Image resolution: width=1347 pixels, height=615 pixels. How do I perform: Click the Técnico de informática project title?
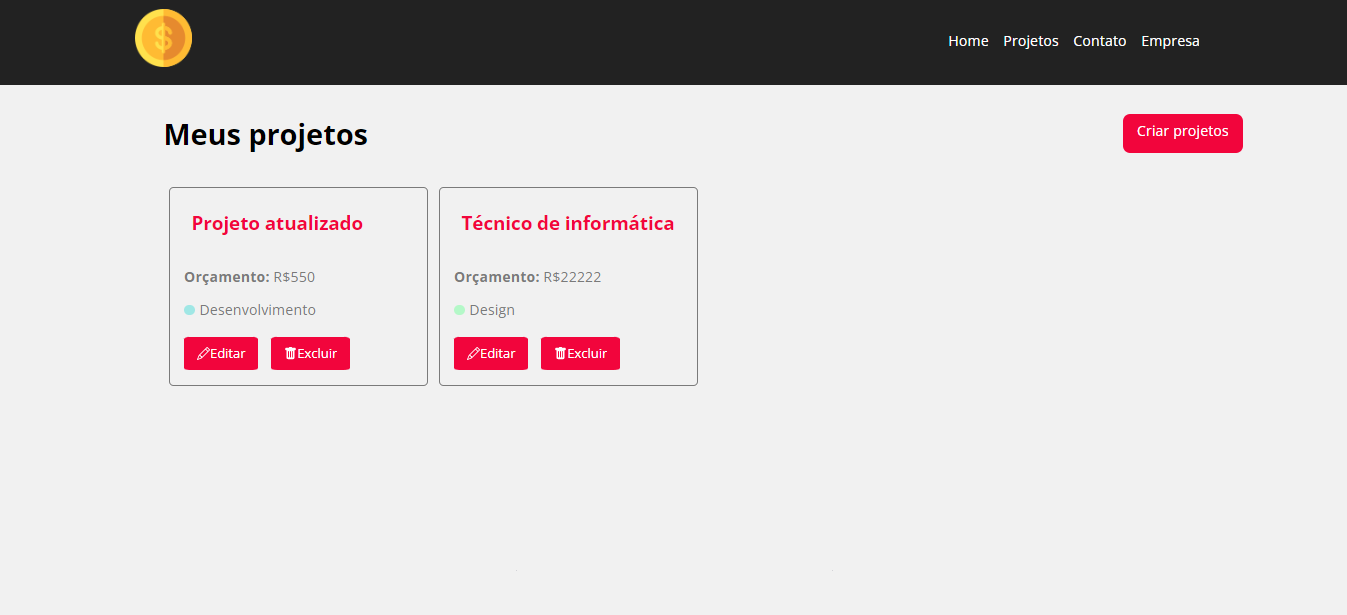pos(566,223)
